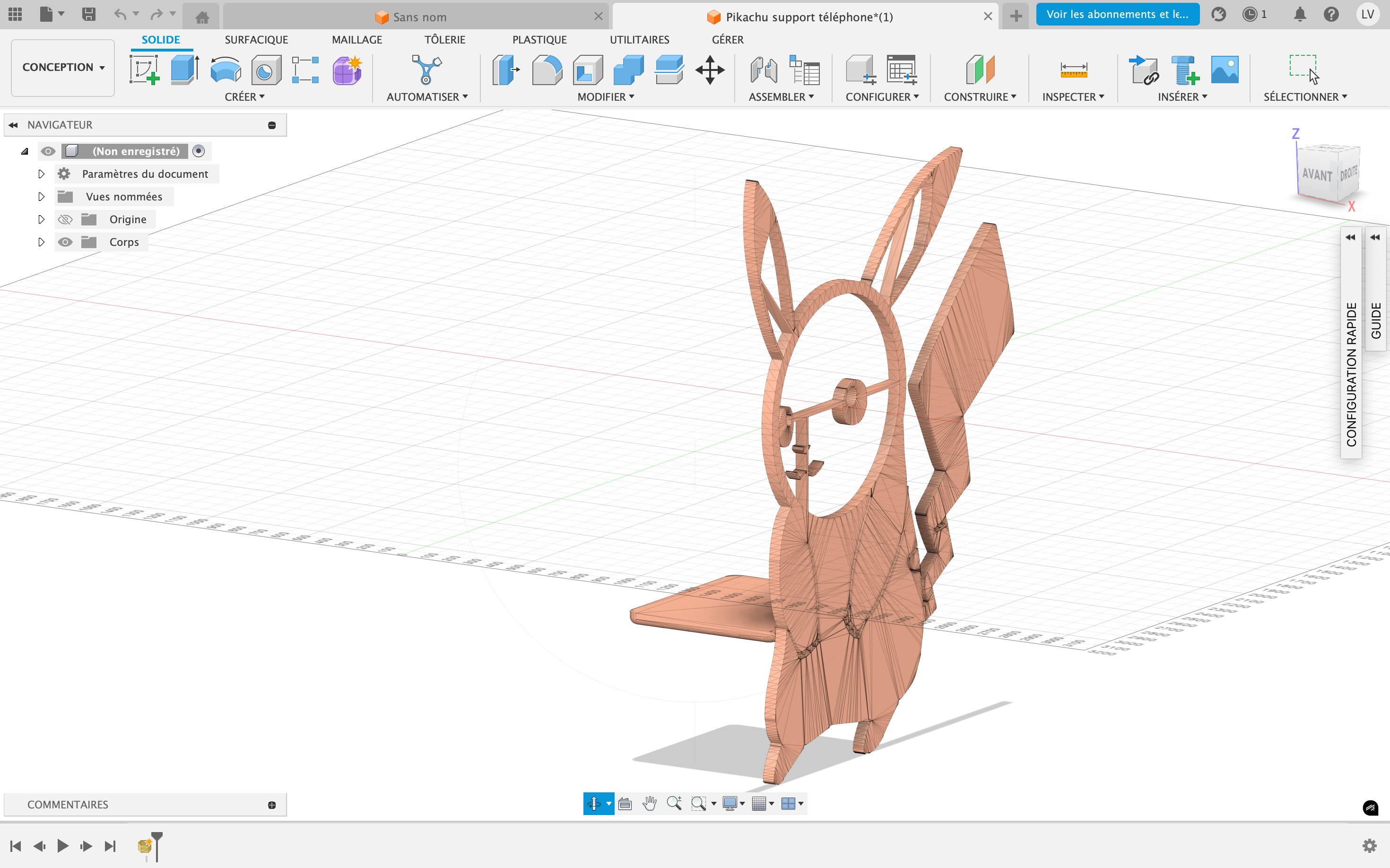Select the Create Sketch tool
Image resolution: width=1390 pixels, height=868 pixels.
coord(144,70)
